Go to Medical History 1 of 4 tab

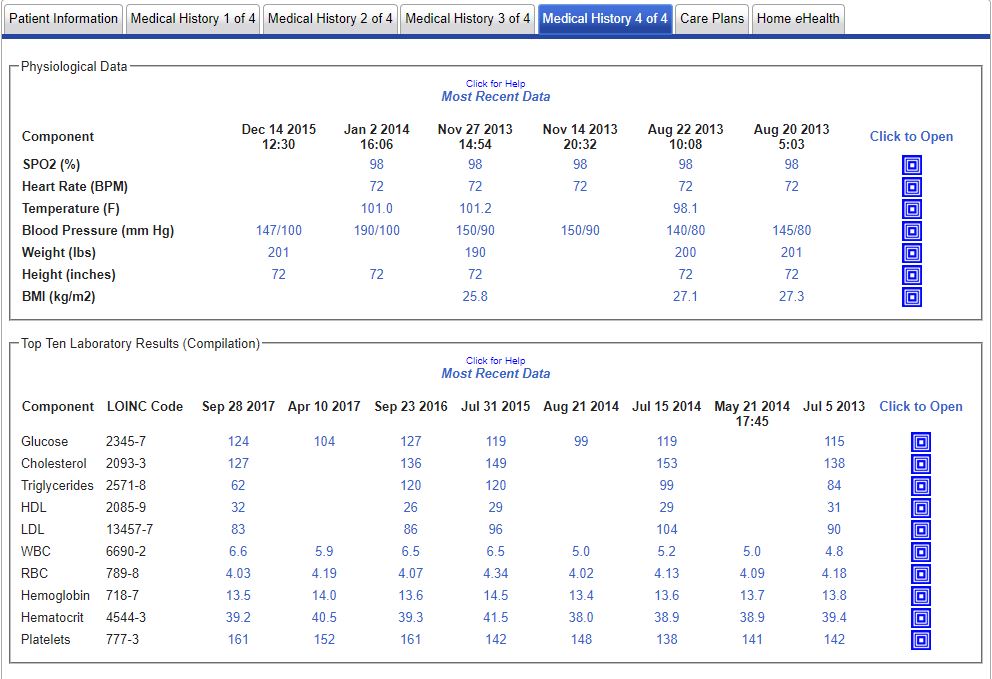click(x=193, y=19)
